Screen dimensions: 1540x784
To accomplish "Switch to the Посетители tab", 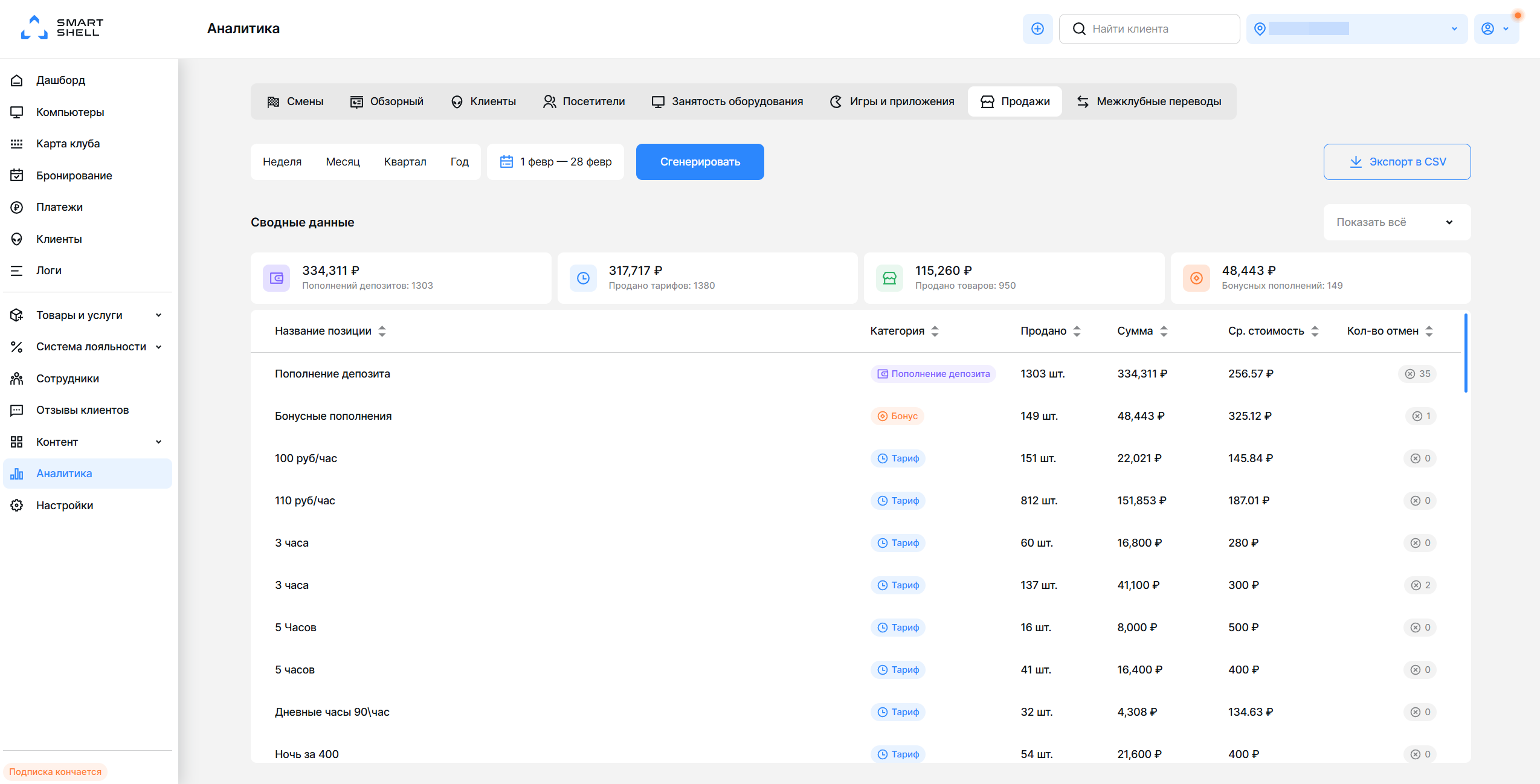I will [584, 101].
